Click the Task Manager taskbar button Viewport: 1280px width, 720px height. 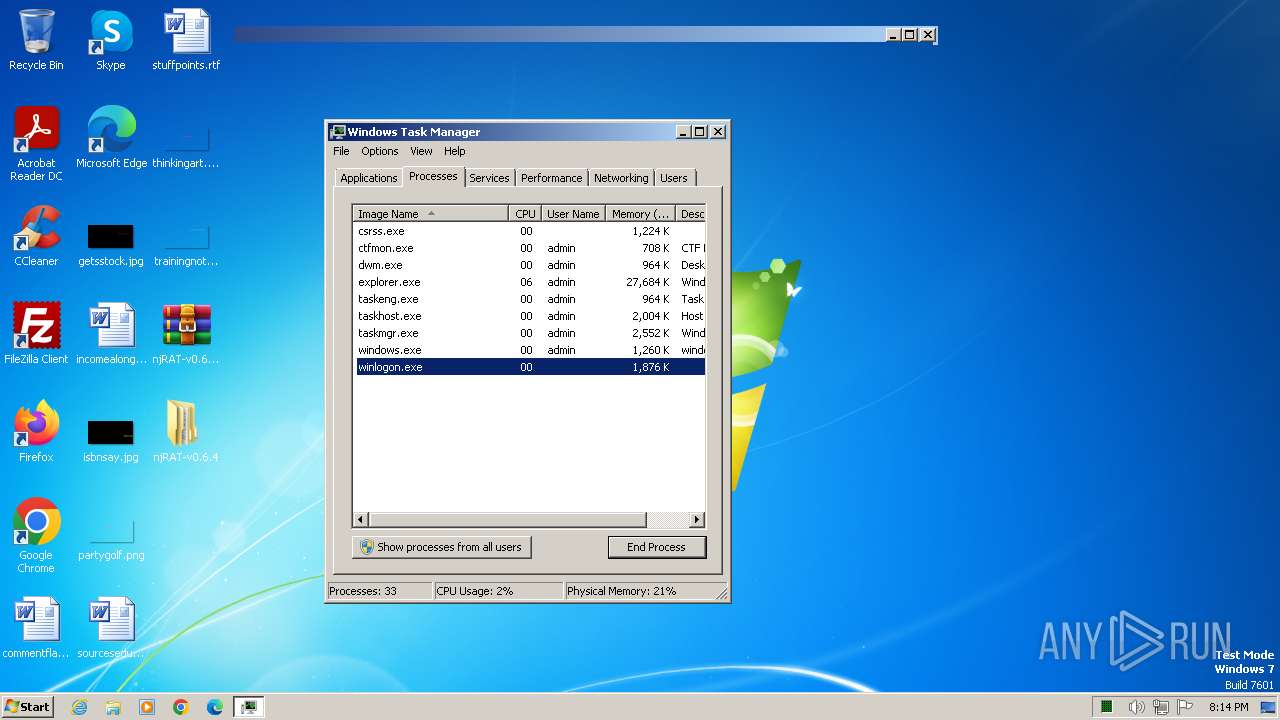click(x=248, y=707)
